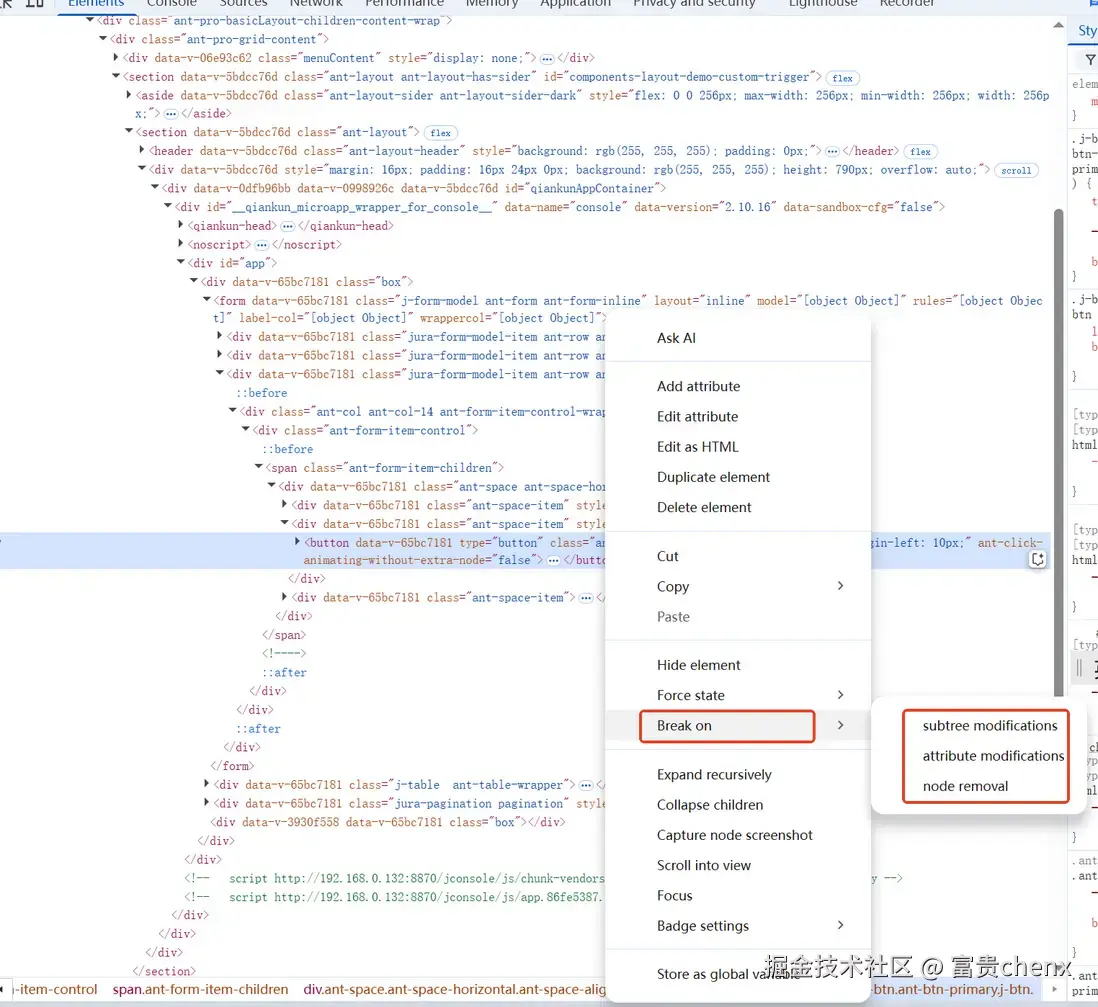Open the Lighthouse tab

823,4
